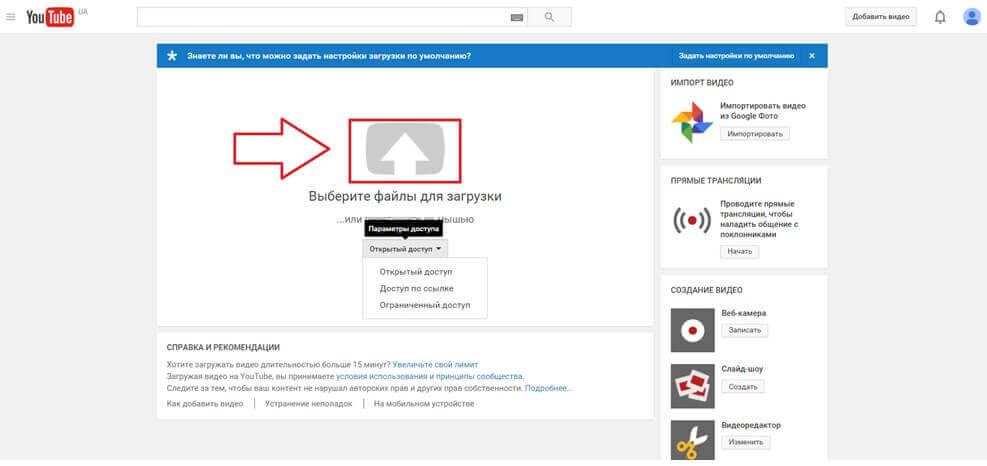Click the Google Photos pinwheel icon

[692, 121]
